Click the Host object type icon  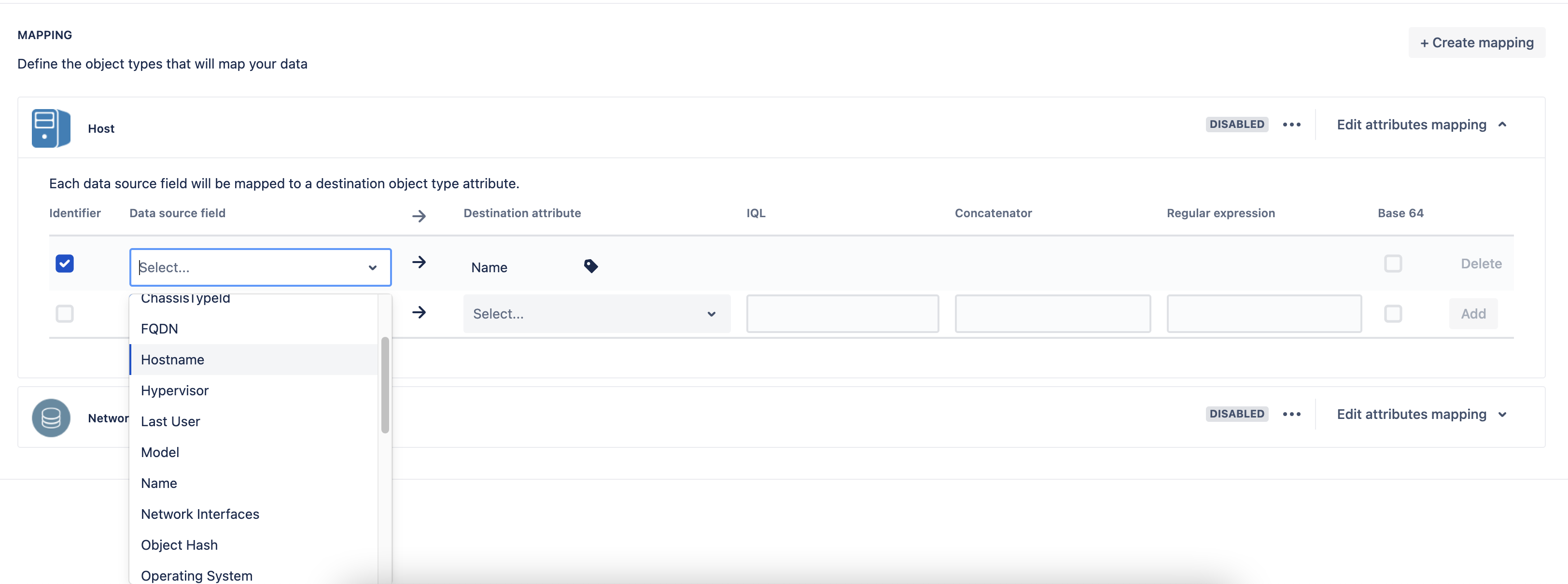click(51, 128)
